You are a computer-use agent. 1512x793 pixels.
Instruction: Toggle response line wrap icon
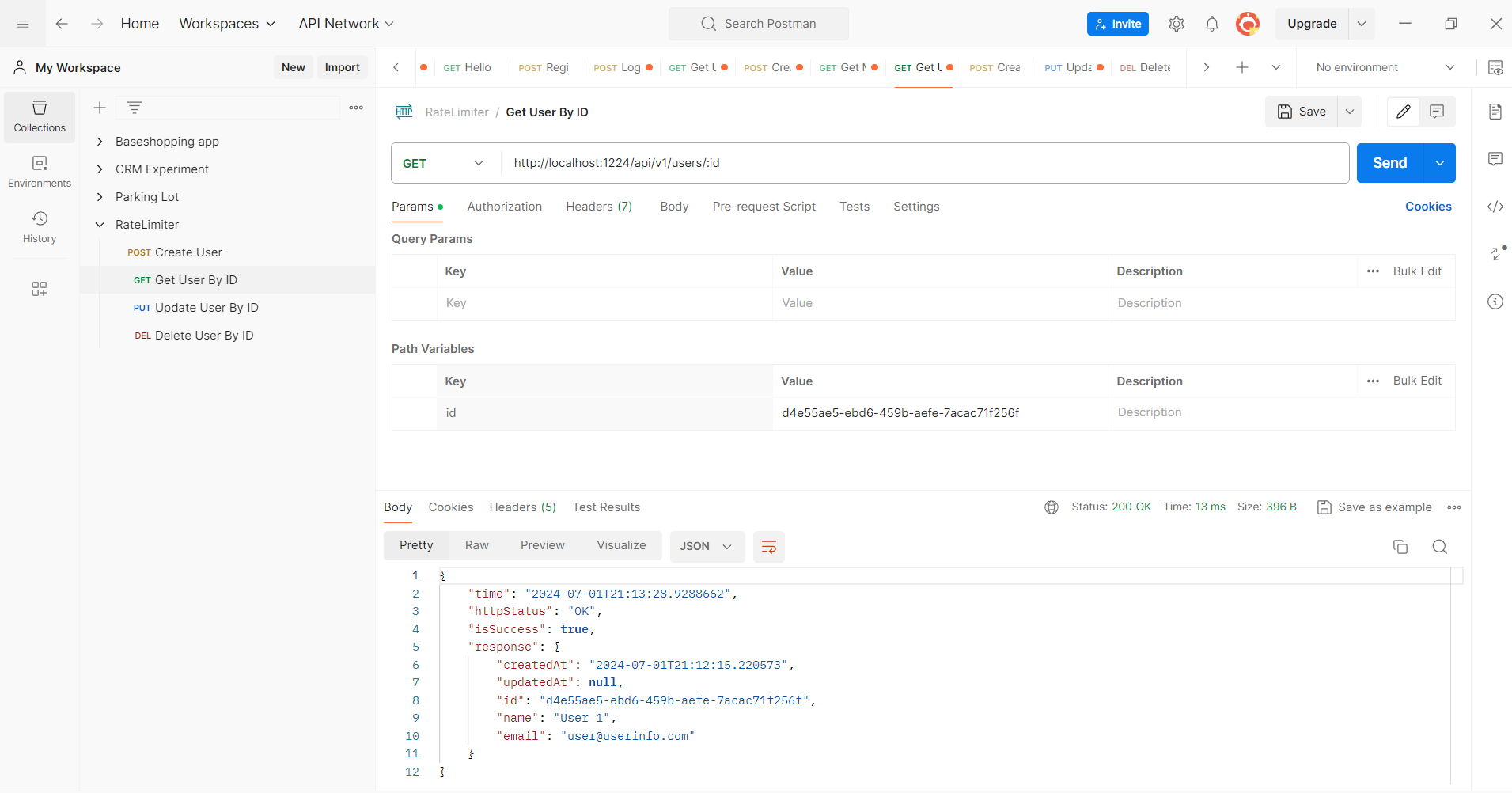coord(768,547)
